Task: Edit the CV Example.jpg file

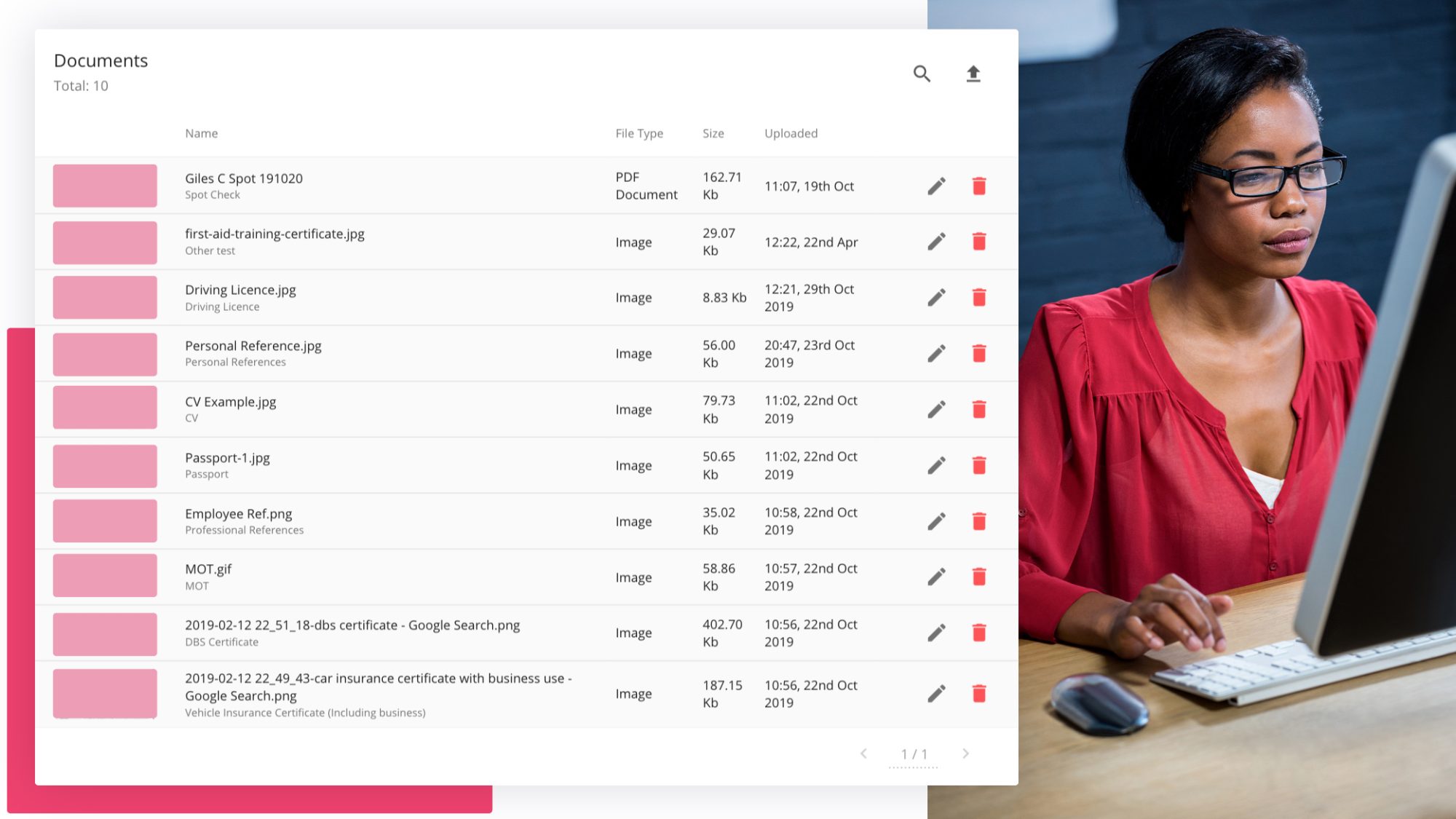Action: tap(937, 410)
